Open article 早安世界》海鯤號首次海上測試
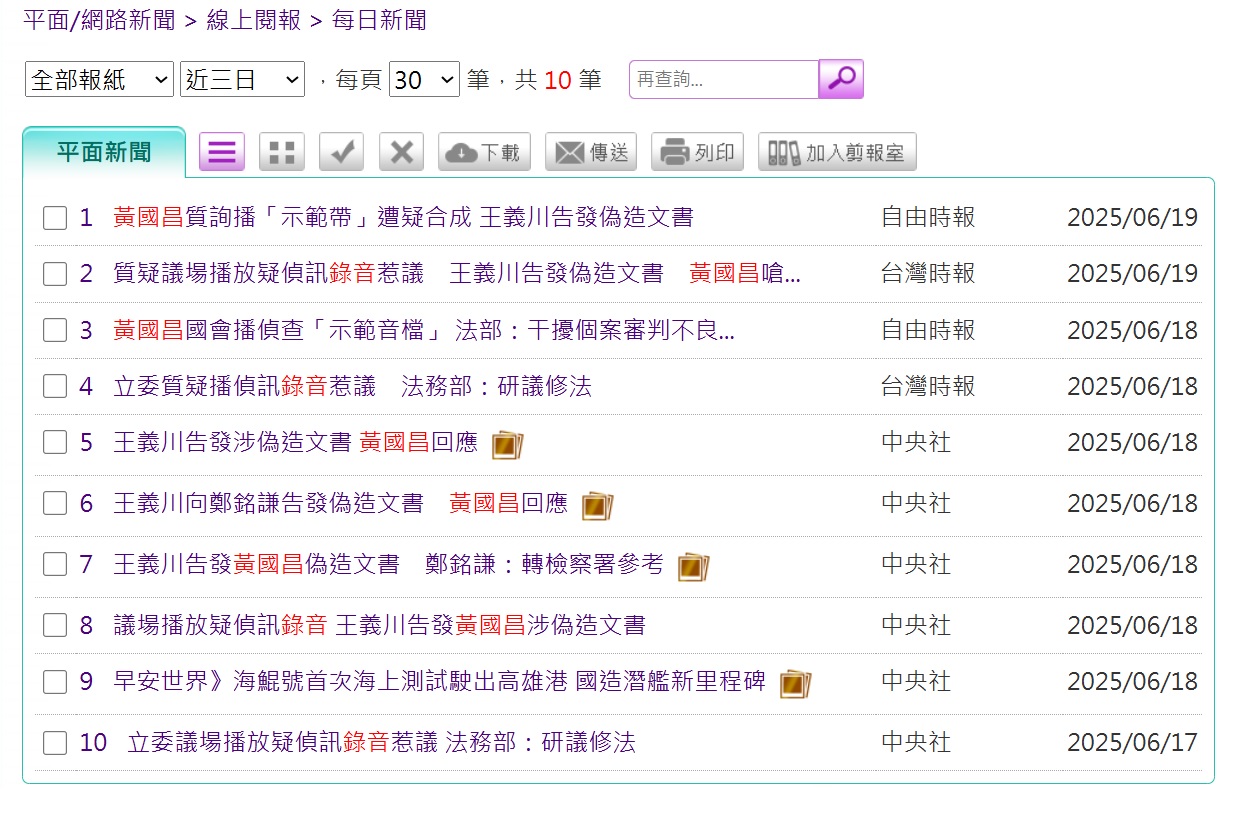Image resolution: width=1237 pixels, height=828 pixels. point(439,680)
